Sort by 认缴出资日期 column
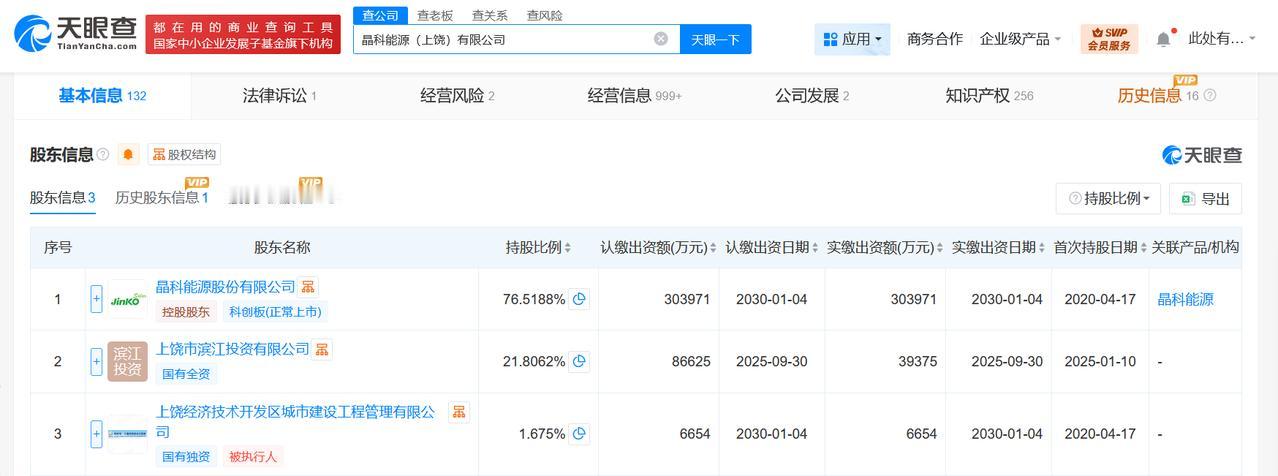This screenshot has width=1278, height=476. click(x=773, y=247)
